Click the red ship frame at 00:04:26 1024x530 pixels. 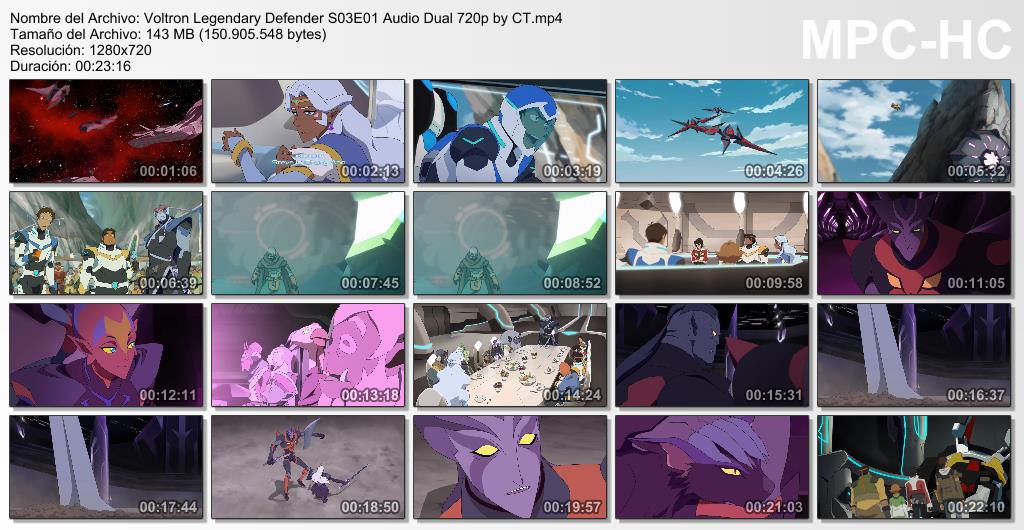click(x=712, y=131)
